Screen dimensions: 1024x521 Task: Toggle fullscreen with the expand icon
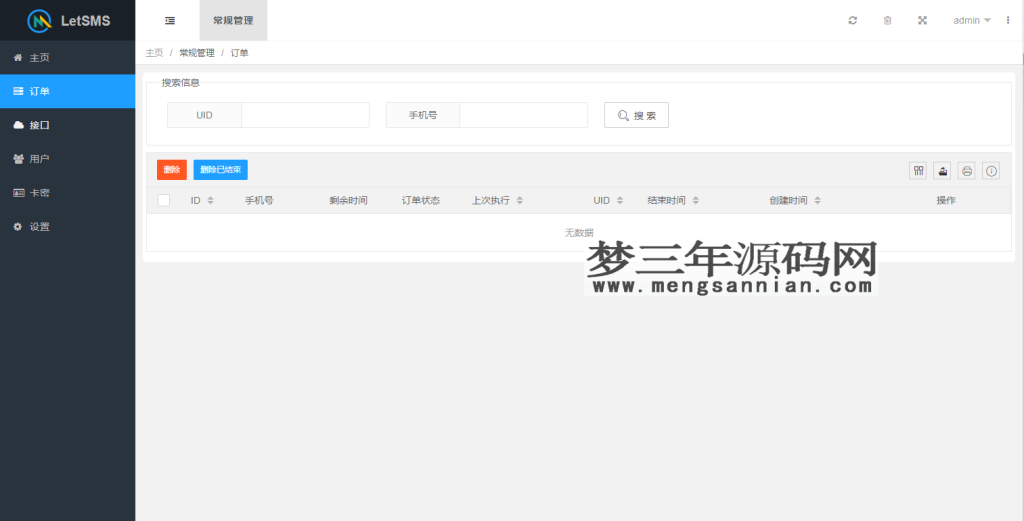[922, 20]
